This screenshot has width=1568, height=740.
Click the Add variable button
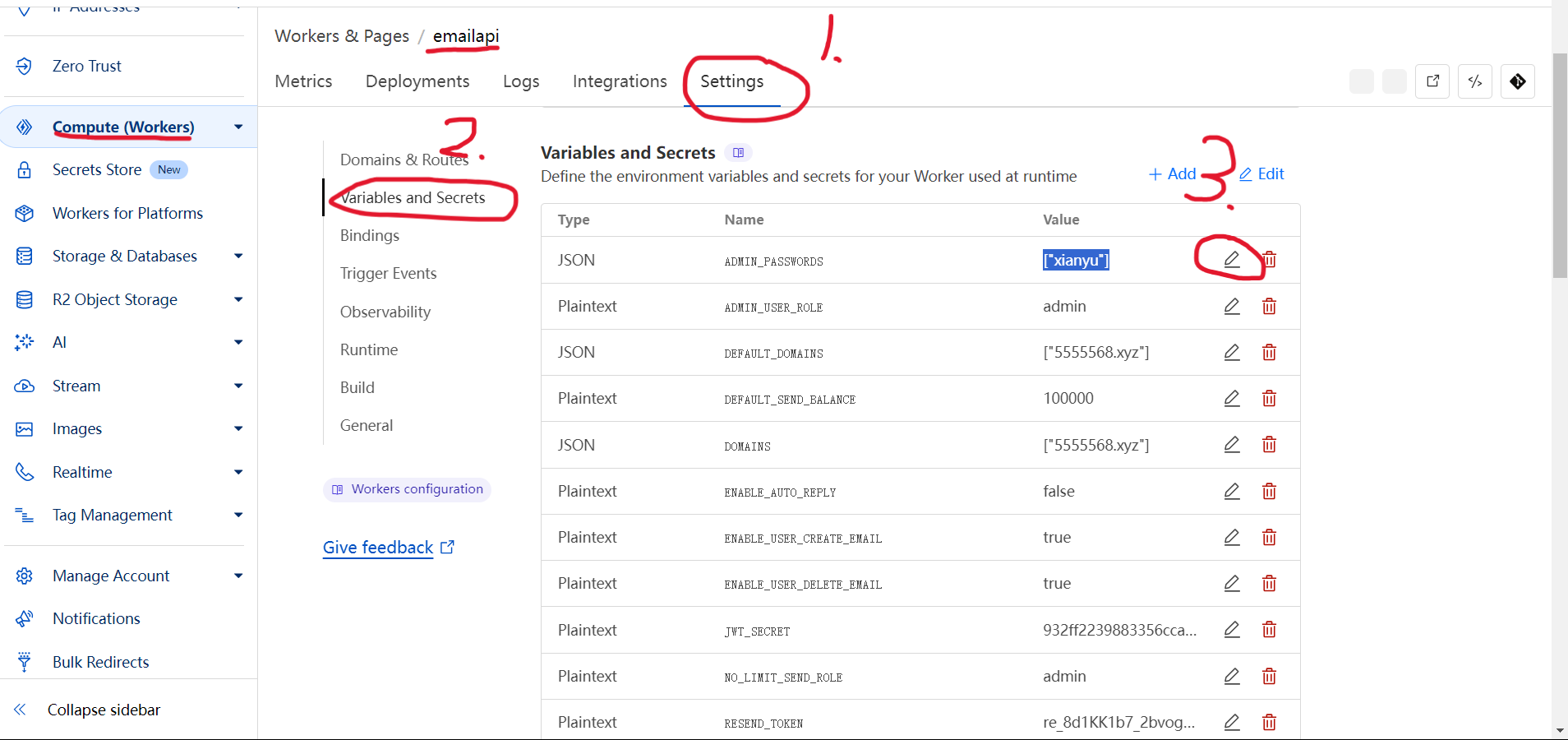tap(1173, 174)
